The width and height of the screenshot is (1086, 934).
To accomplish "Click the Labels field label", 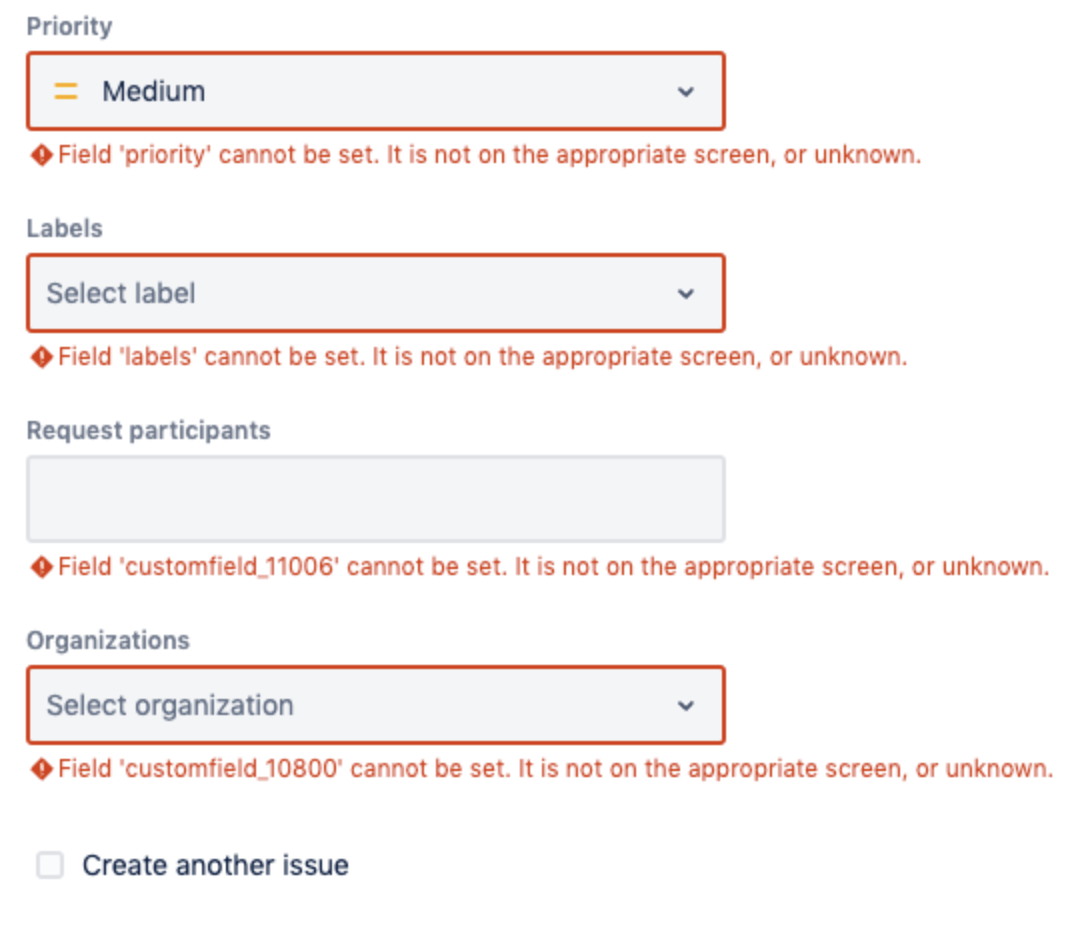I will 64,228.
